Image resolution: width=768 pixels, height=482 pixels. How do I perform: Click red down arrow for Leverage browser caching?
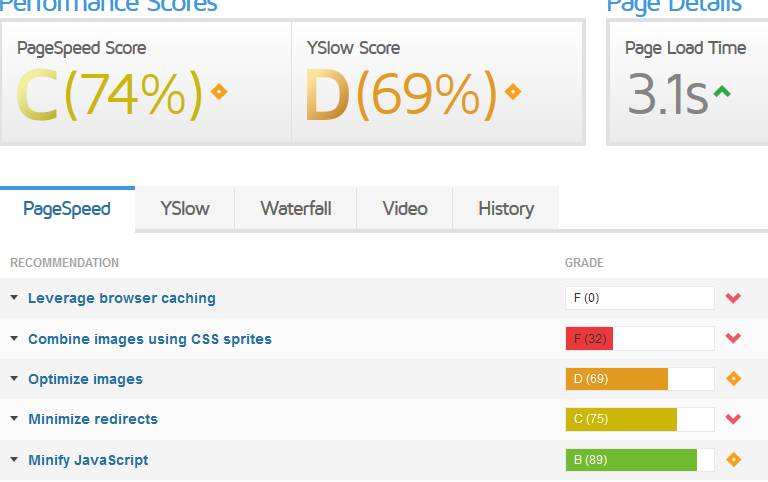click(x=733, y=298)
